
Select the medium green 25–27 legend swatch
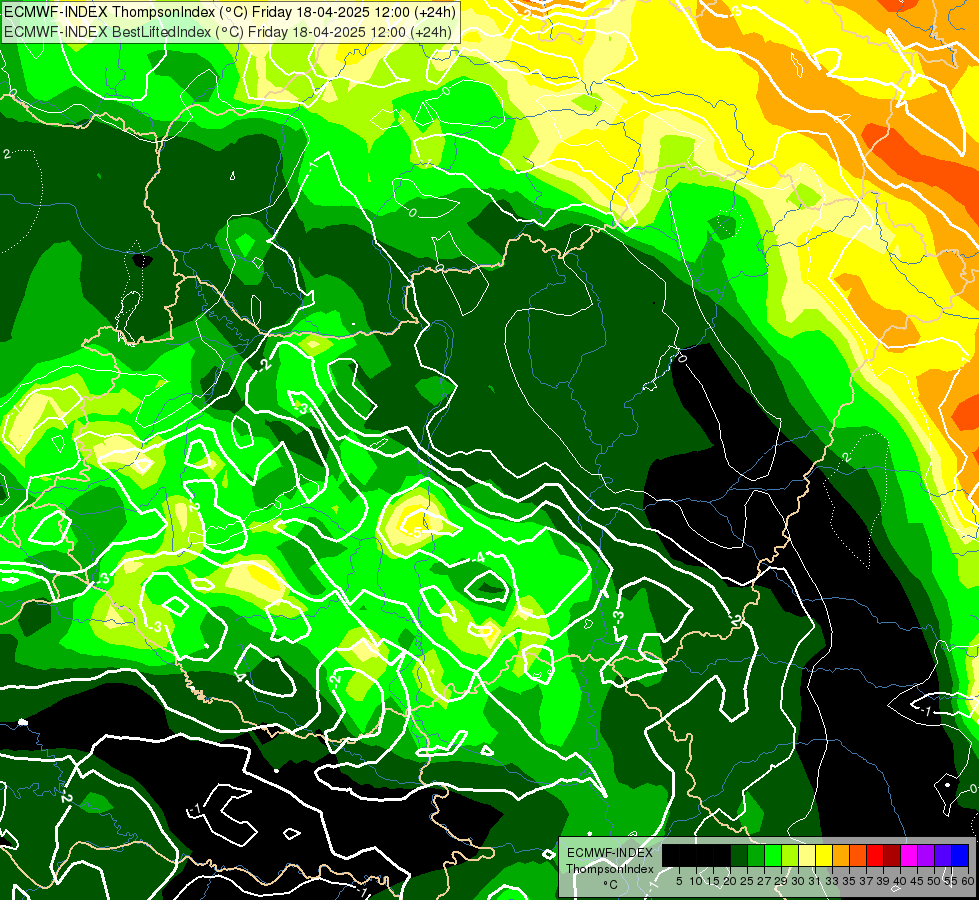click(x=756, y=855)
